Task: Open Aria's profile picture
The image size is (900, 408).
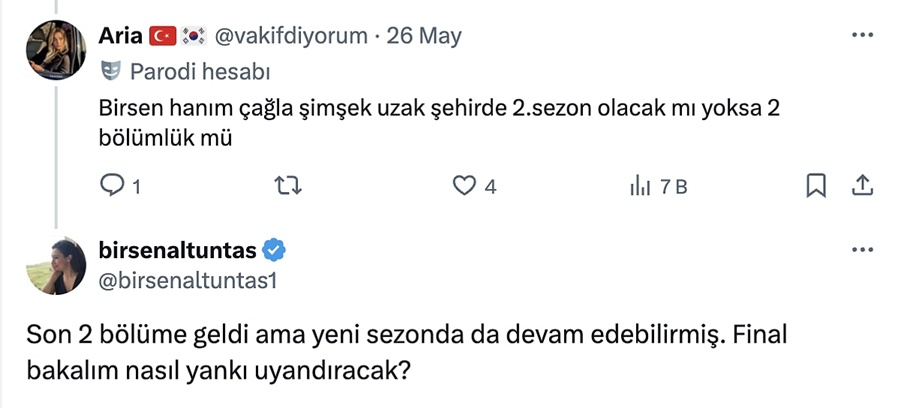Action: (x=55, y=49)
